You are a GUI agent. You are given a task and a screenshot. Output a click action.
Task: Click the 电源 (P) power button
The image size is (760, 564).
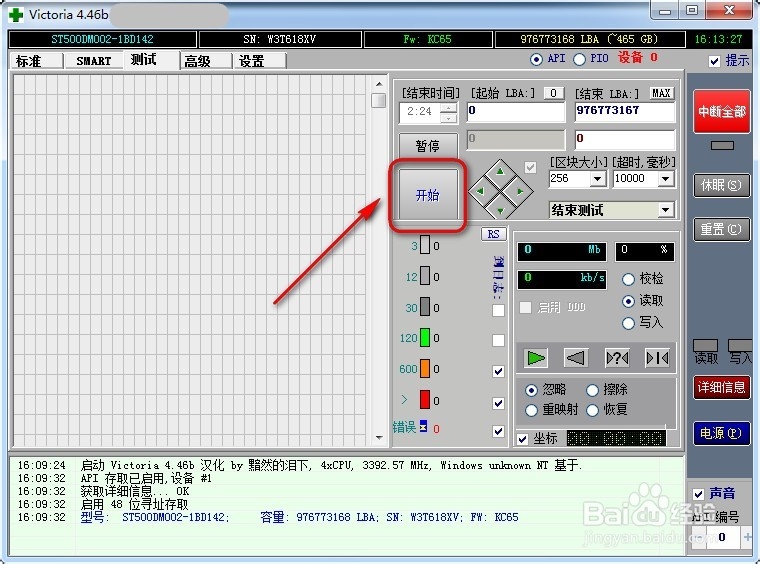(722, 433)
